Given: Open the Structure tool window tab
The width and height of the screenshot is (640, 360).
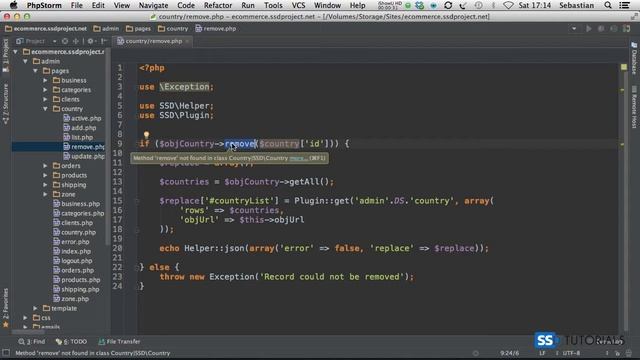Looking at the screenshot, I should click(6, 104).
